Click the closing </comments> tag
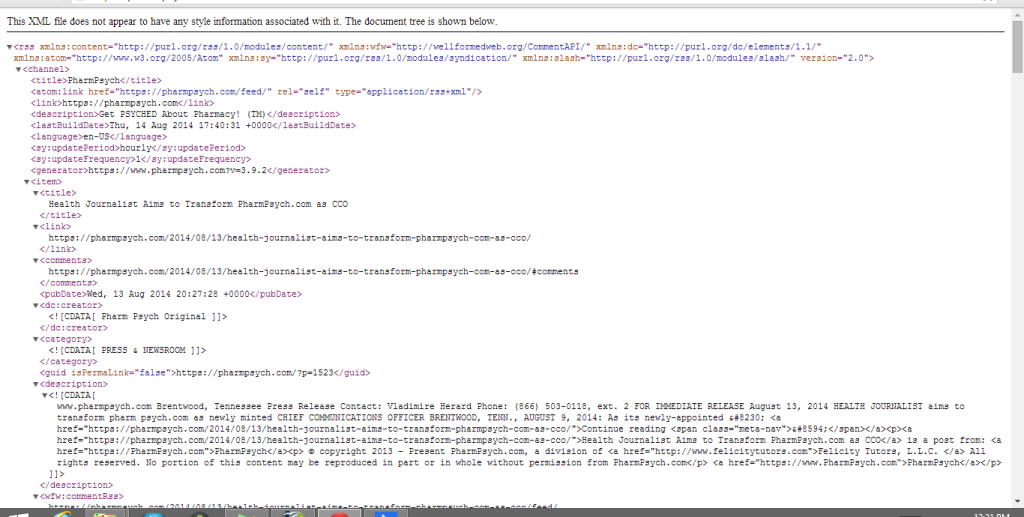The height and width of the screenshot is (517, 1024). (69, 283)
